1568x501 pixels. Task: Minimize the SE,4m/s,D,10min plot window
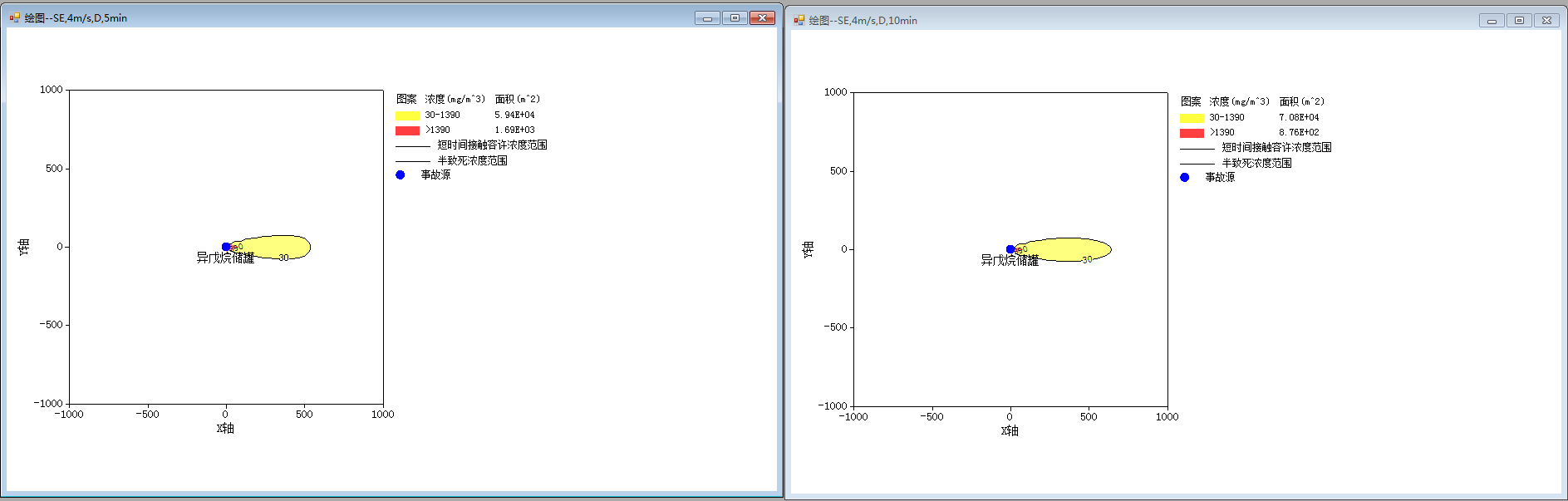(1492, 20)
